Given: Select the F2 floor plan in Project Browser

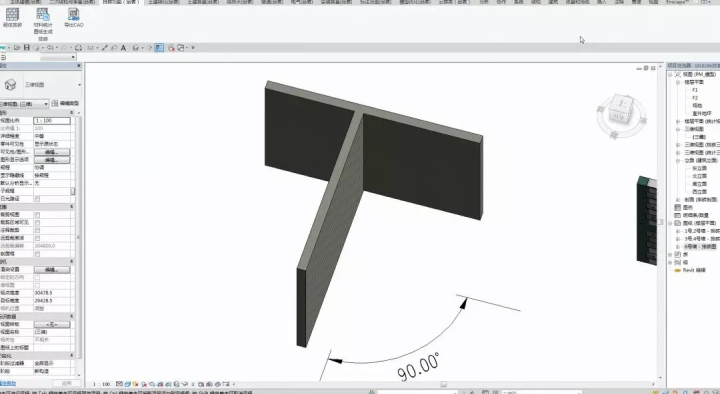Looking at the screenshot, I should (694, 98).
